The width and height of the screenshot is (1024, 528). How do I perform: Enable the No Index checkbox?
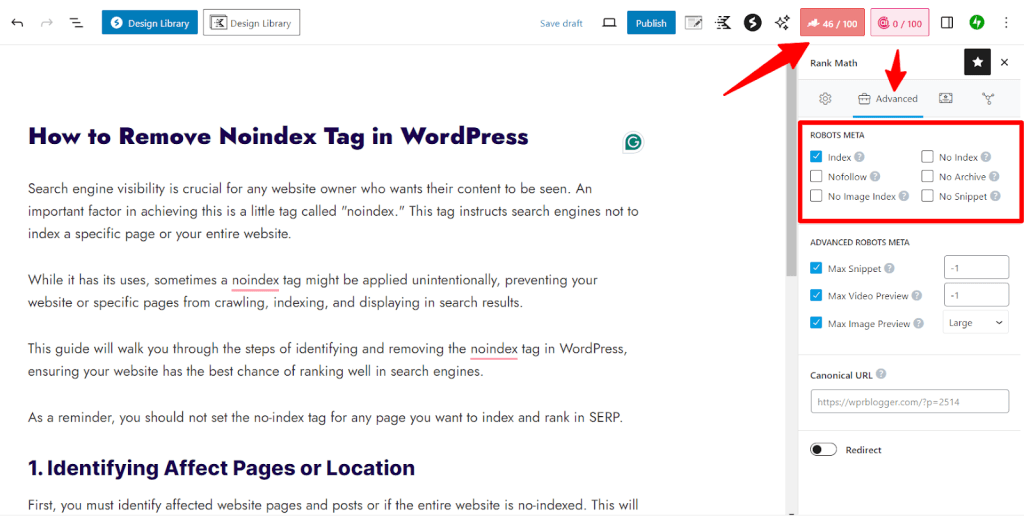927,157
